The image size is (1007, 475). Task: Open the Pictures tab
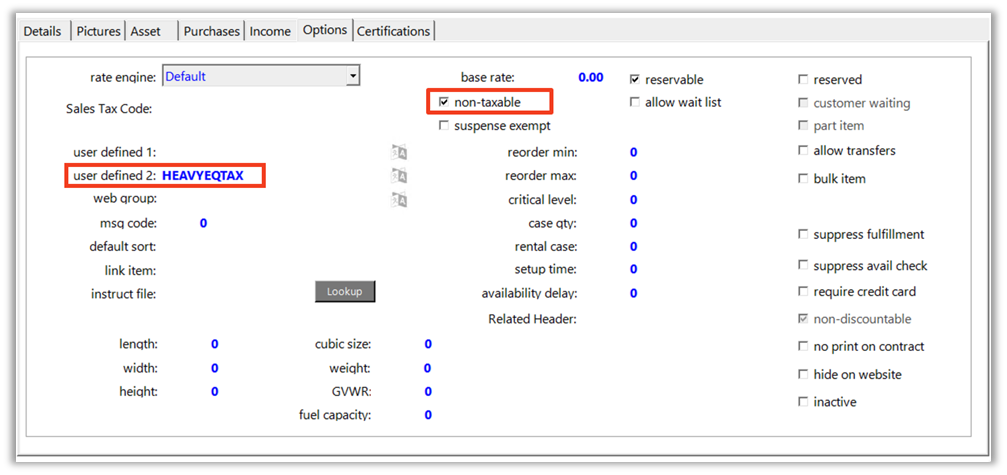click(x=98, y=31)
